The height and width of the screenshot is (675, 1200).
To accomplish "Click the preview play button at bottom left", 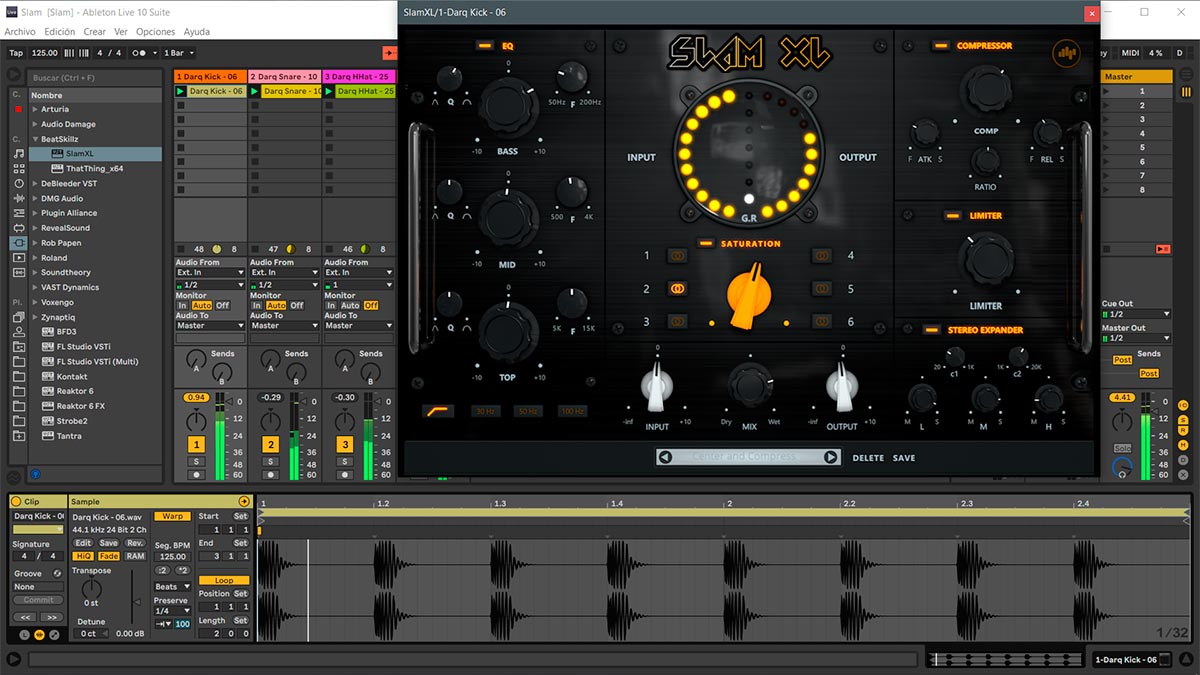I will [14, 659].
